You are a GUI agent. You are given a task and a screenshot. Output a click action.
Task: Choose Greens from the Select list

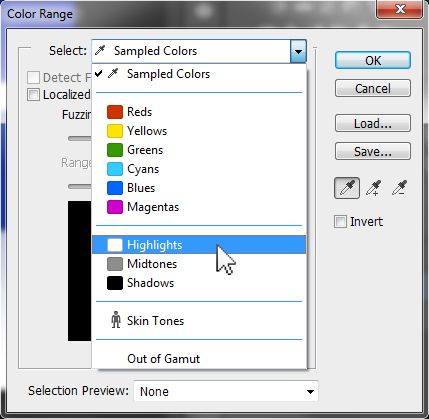tap(199, 150)
